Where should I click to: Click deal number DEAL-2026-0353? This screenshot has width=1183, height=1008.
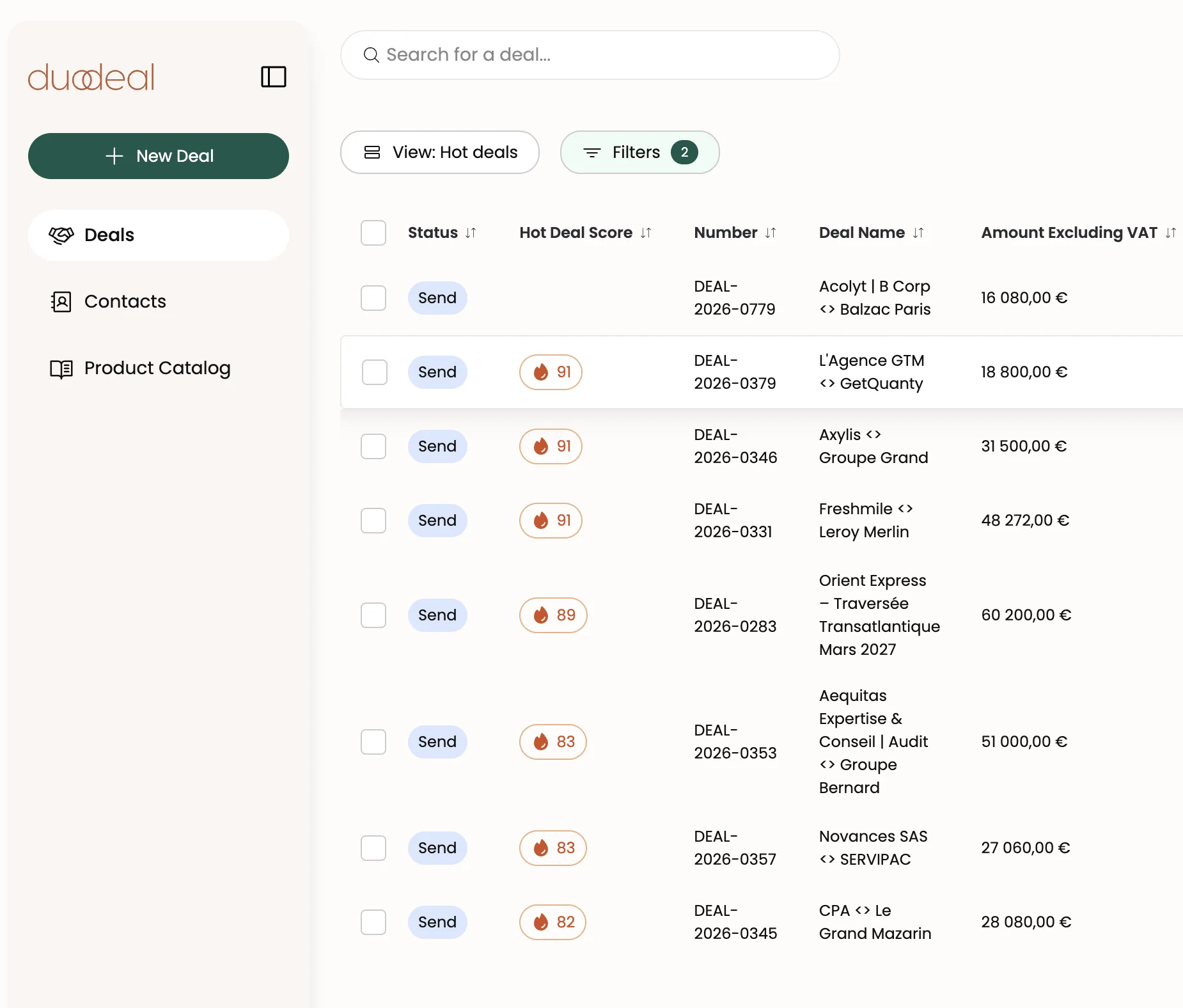735,742
